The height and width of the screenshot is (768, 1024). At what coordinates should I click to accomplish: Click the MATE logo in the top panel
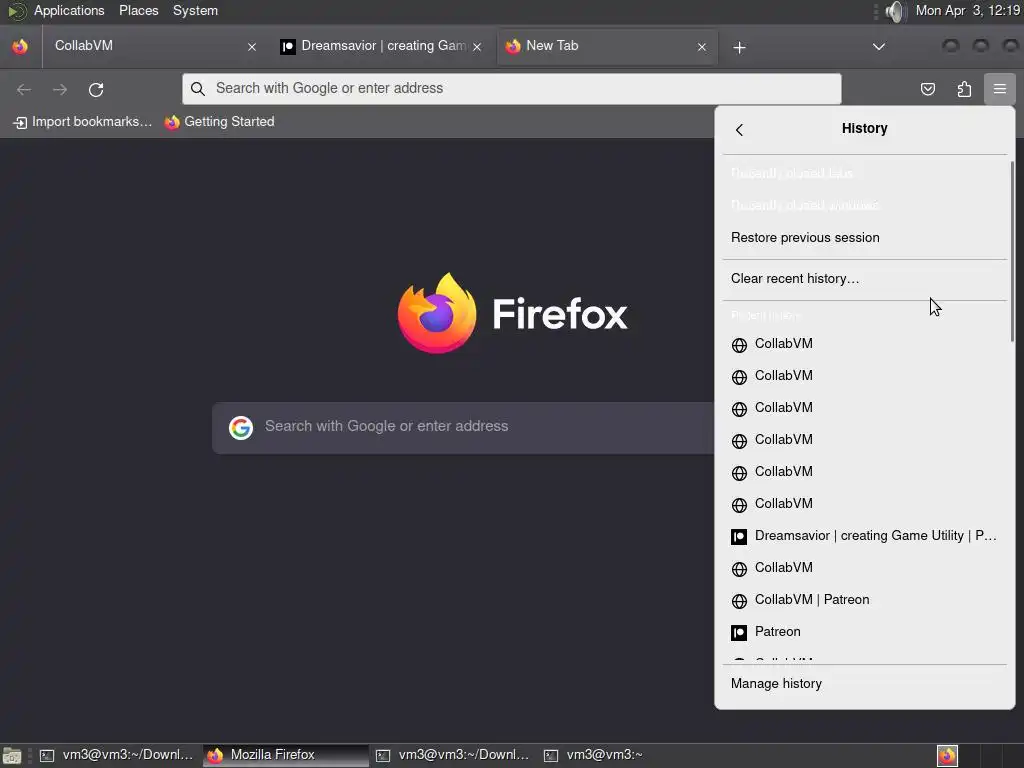click(16, 11)
